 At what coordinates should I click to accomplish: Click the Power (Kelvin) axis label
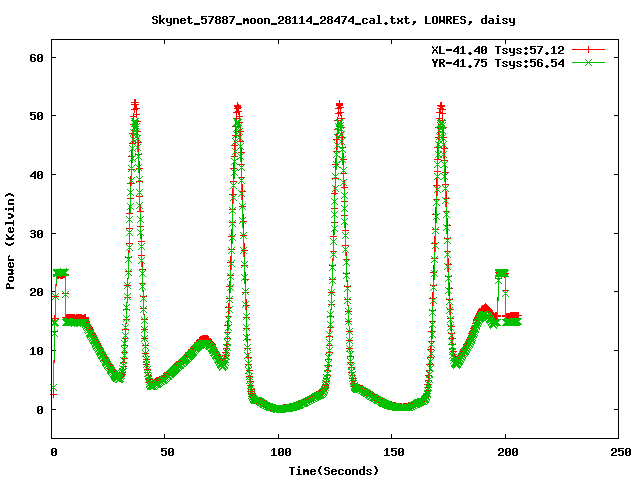coord(10,241)
